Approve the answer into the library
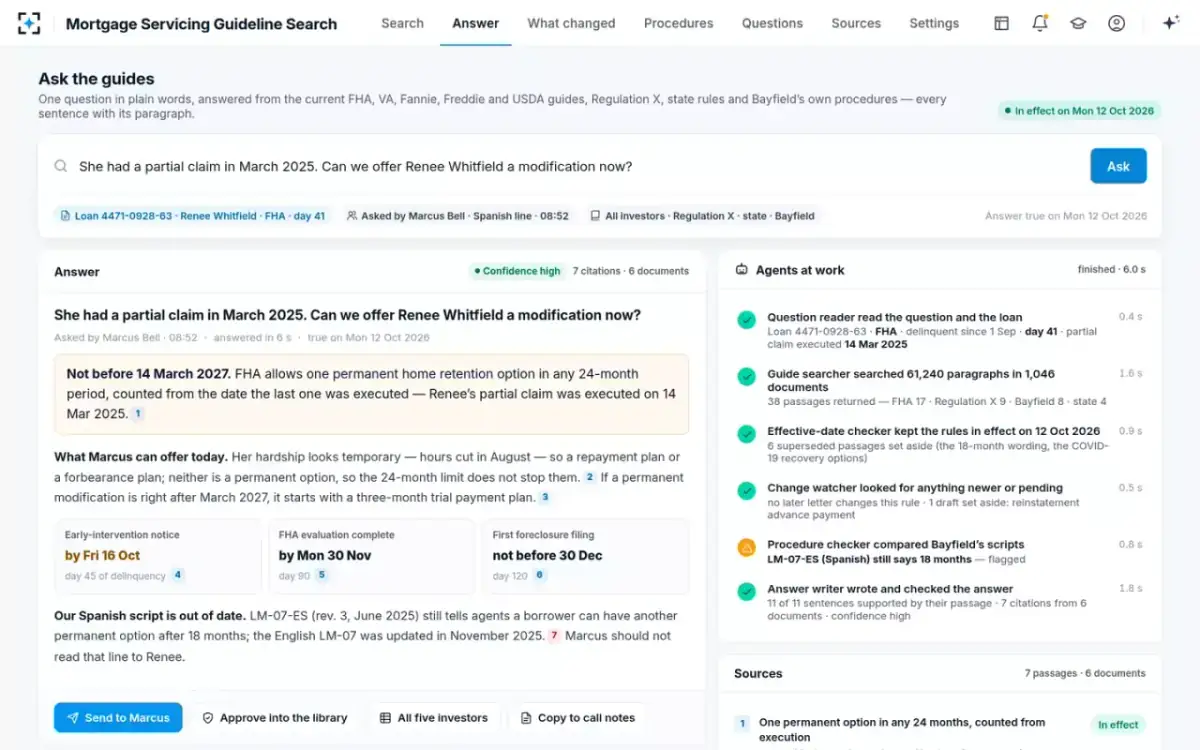 [275, 718]
